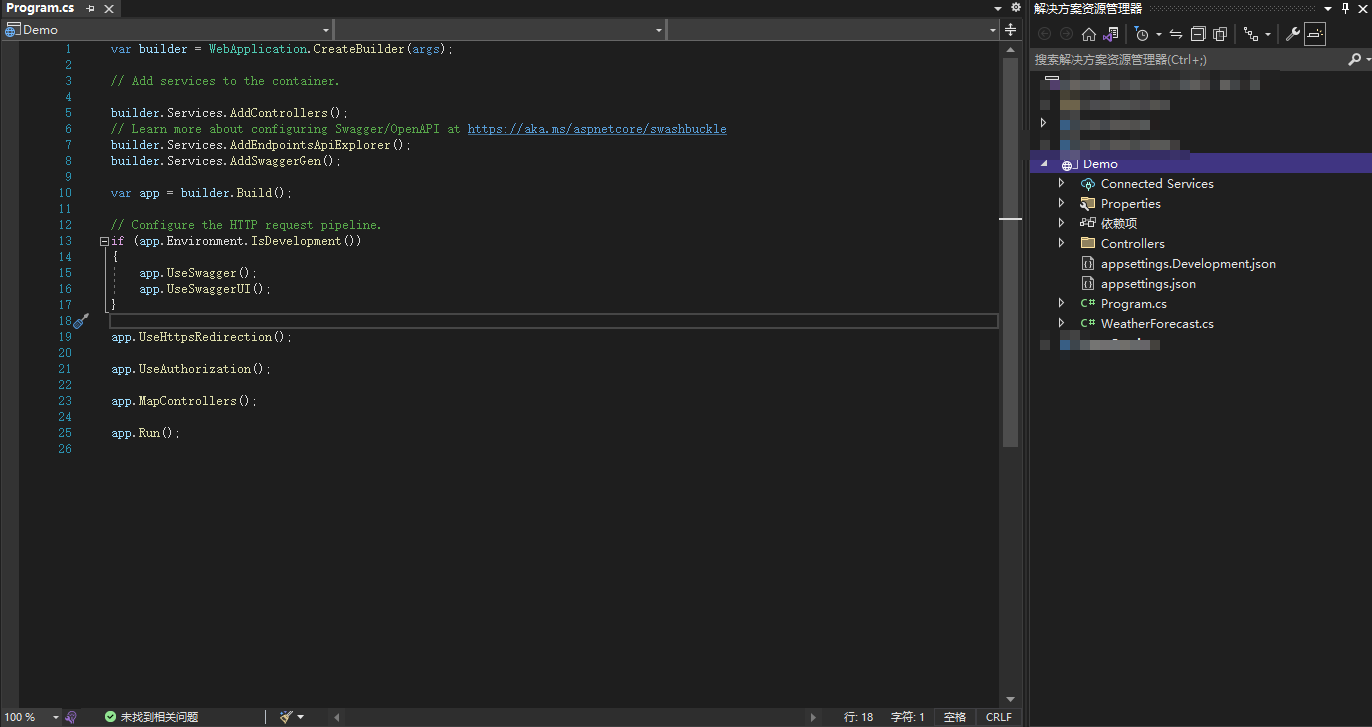Expand the WeatherForecast.cs tree node
The height and width of the screenshot is (727, 1372).
pos(1062,323)
